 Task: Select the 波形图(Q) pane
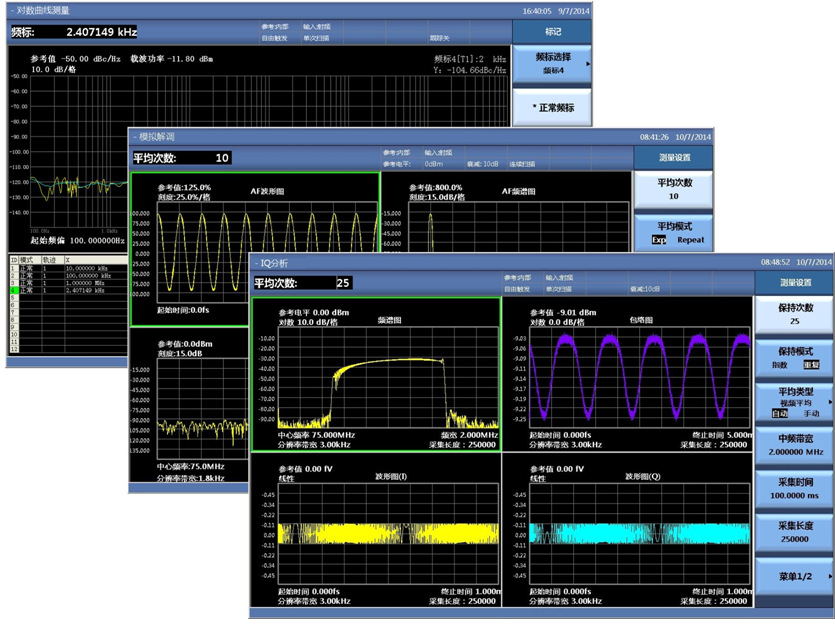pos(627,530)
